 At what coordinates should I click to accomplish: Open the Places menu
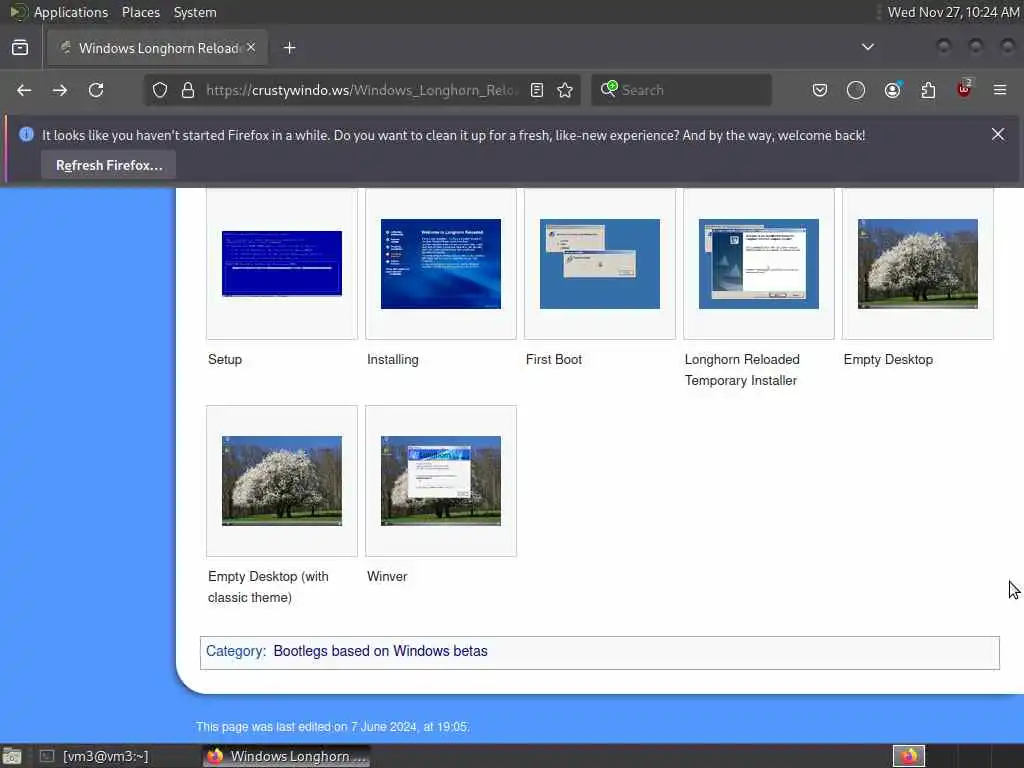[x=140, y=12]
